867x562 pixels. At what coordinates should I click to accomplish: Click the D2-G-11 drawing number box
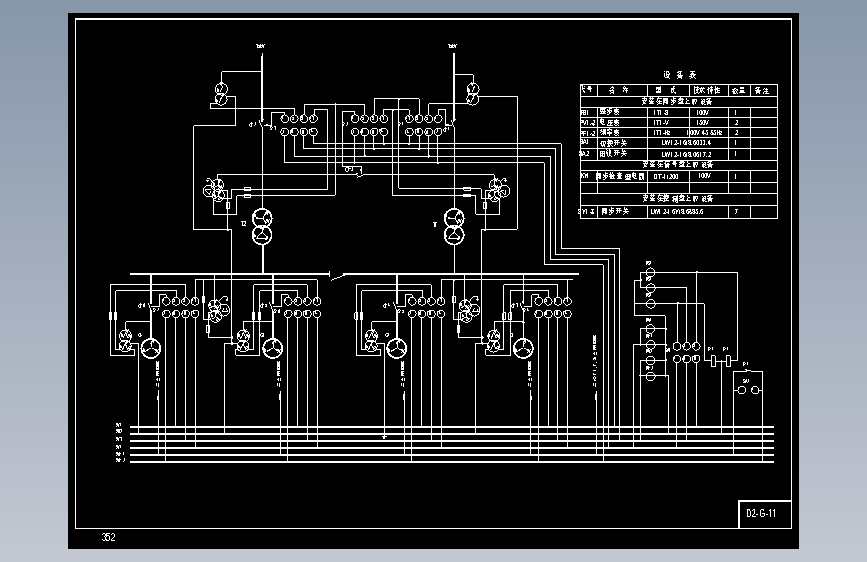(x=765, y=514)
